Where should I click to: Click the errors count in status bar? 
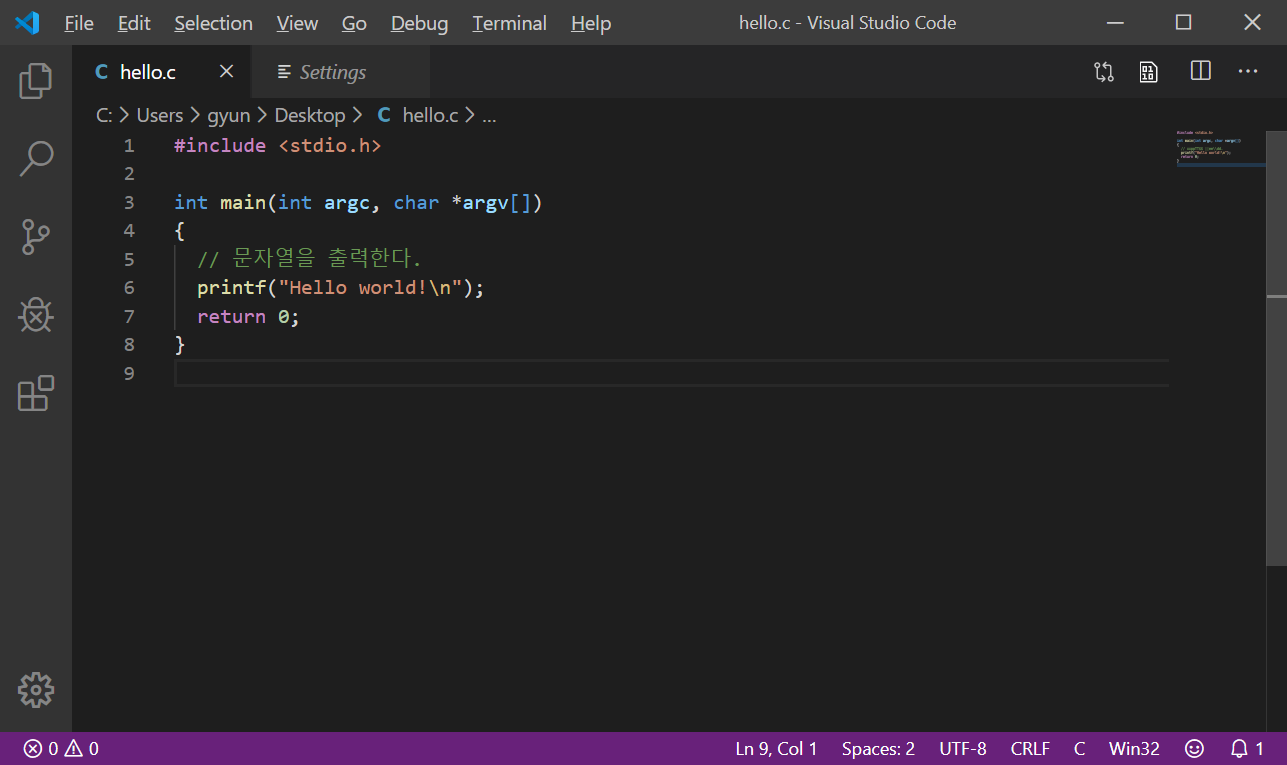click(41, 748)
